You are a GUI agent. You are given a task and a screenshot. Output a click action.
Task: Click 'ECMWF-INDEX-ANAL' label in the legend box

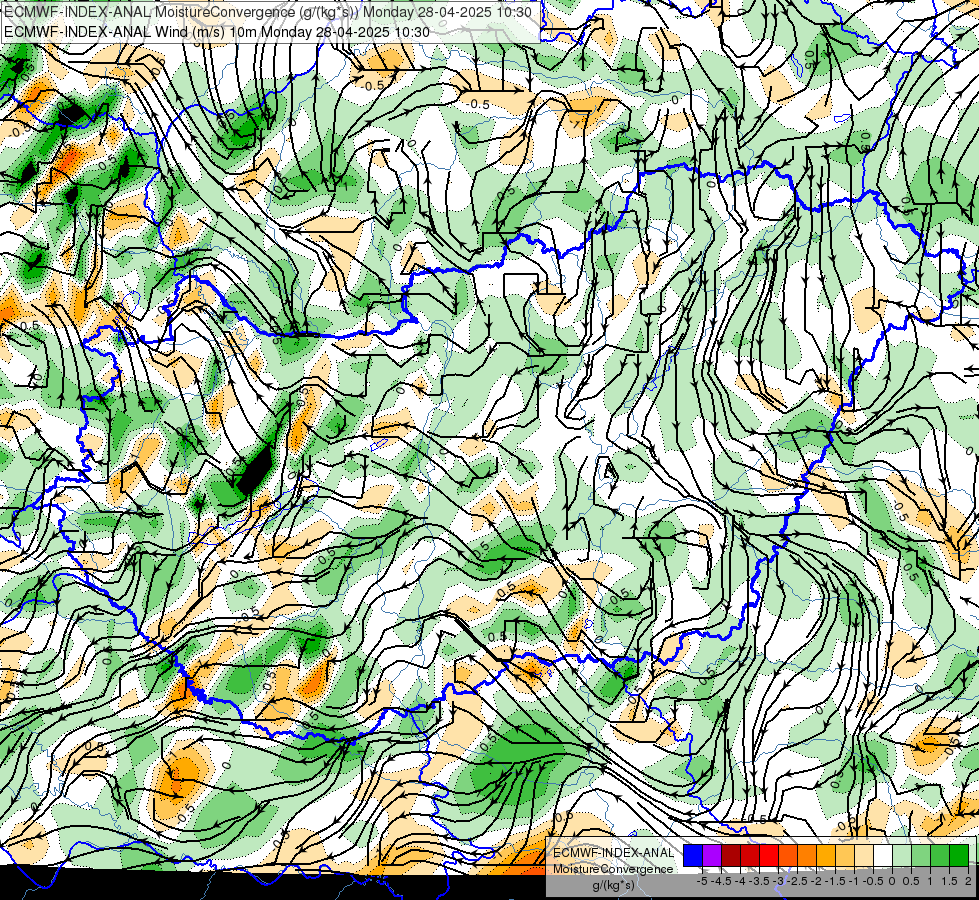point(614,853)
